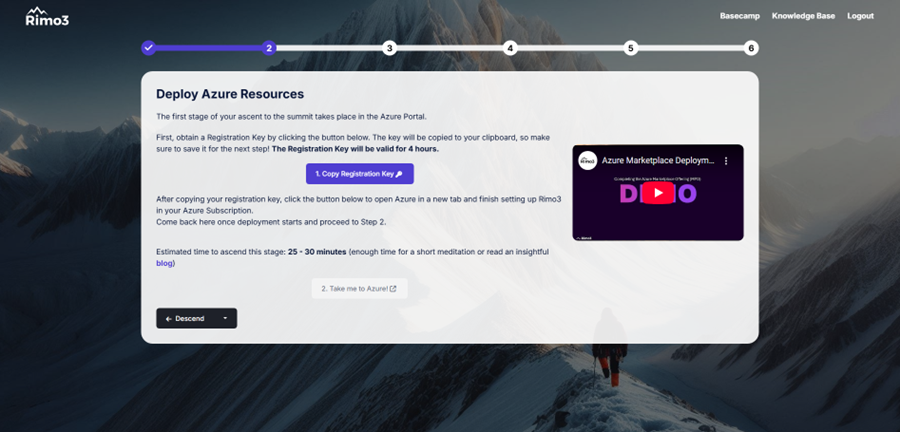This screenshot has width=900, height=432.
Task: Open Basecamp in the top navigation
Action: pos(739,16)
